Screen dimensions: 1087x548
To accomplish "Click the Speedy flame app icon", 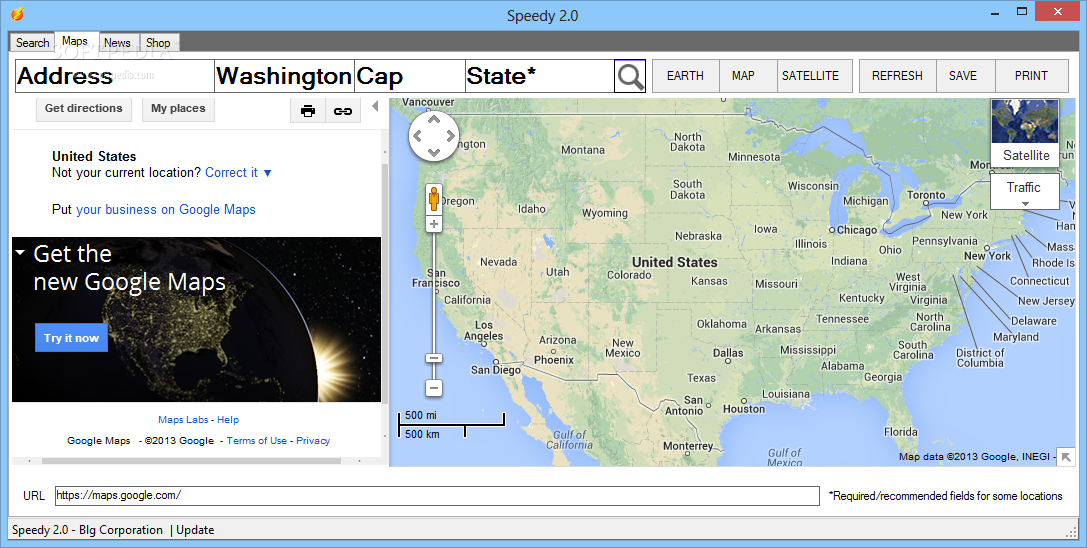I will [x=17, y=14].
